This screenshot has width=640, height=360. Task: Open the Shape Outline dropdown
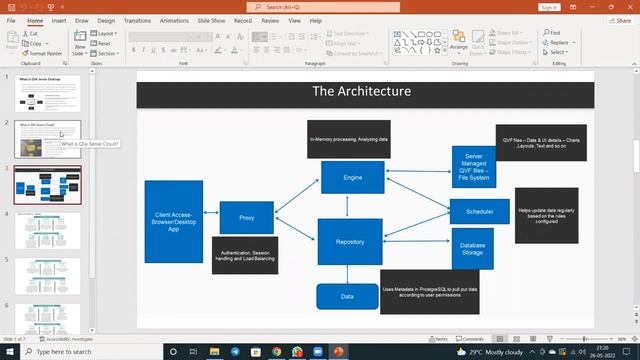click(511, 42)
